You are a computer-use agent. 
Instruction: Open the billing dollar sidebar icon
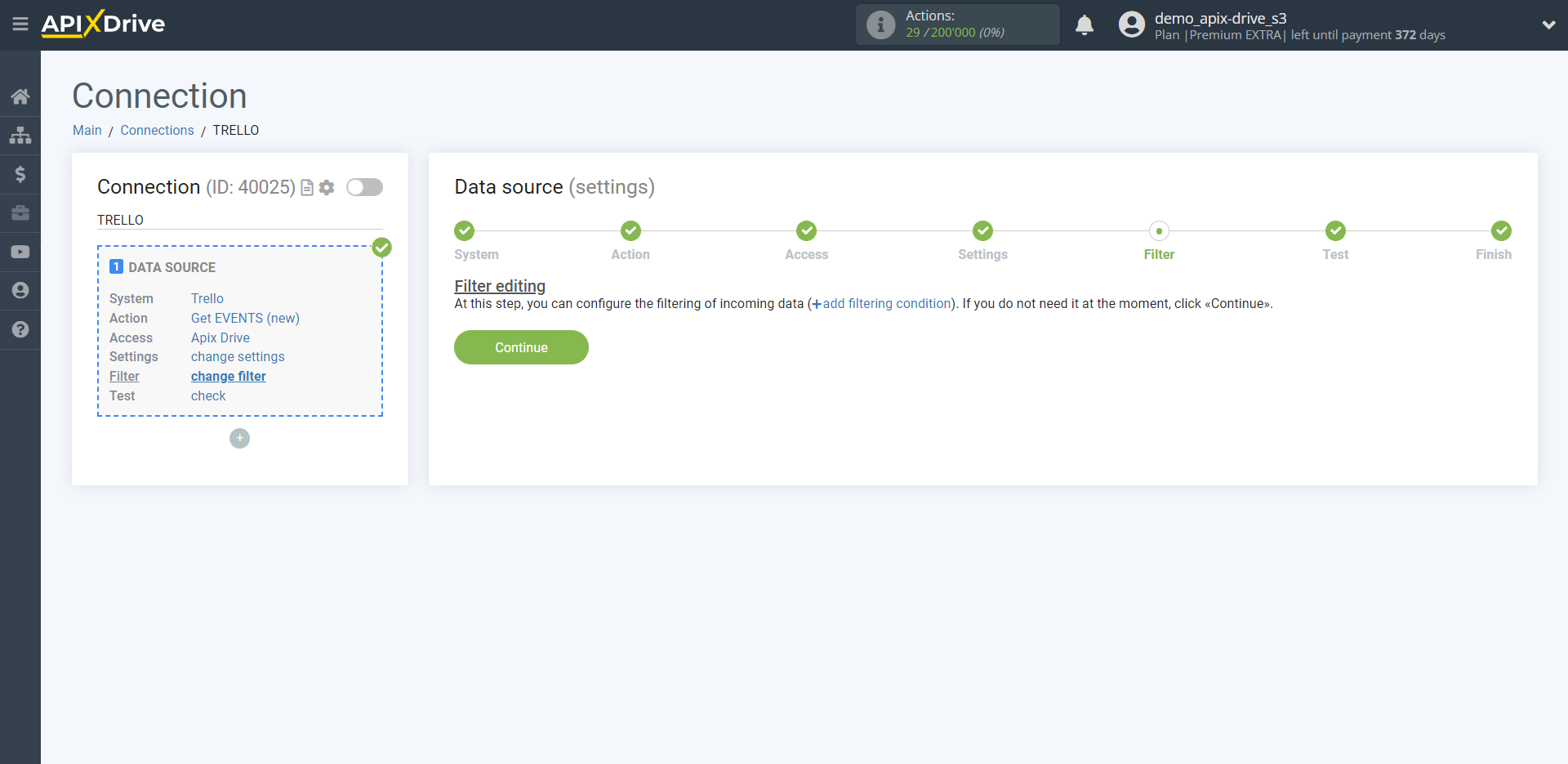[20, 174]
